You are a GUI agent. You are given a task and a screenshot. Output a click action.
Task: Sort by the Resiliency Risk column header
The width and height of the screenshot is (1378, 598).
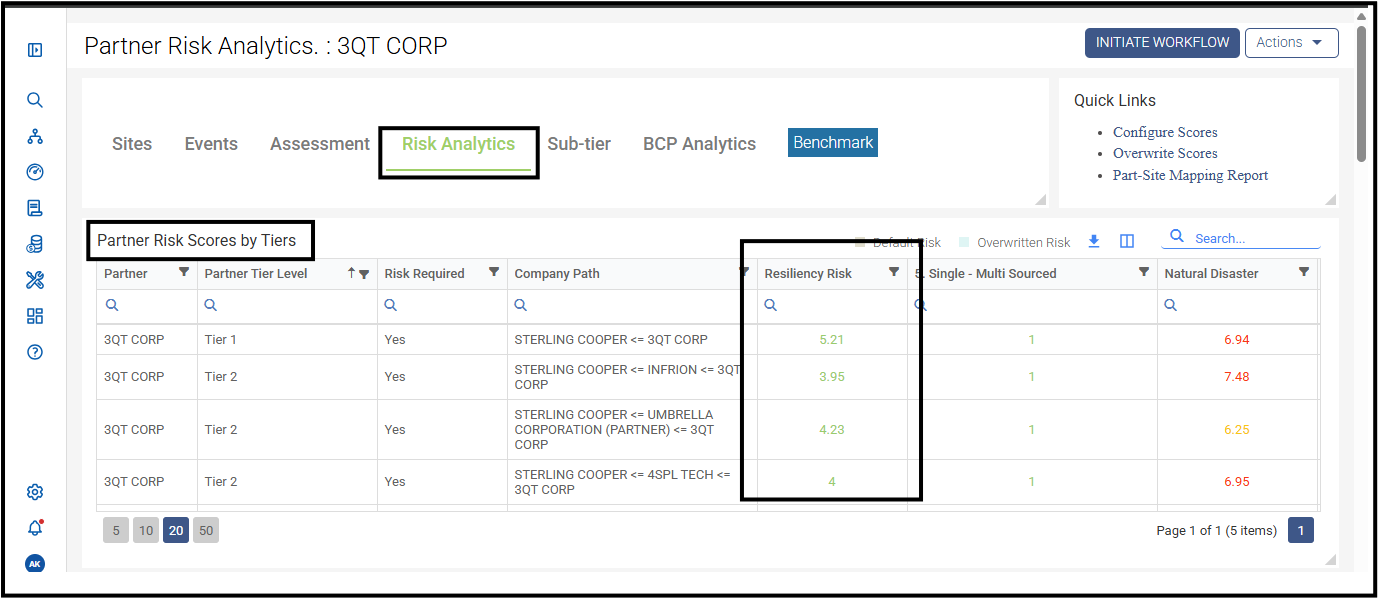coord(808,273)
